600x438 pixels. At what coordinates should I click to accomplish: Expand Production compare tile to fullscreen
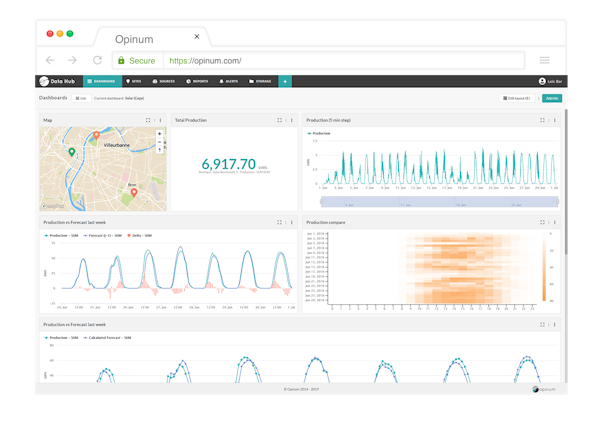click(542, 222)
